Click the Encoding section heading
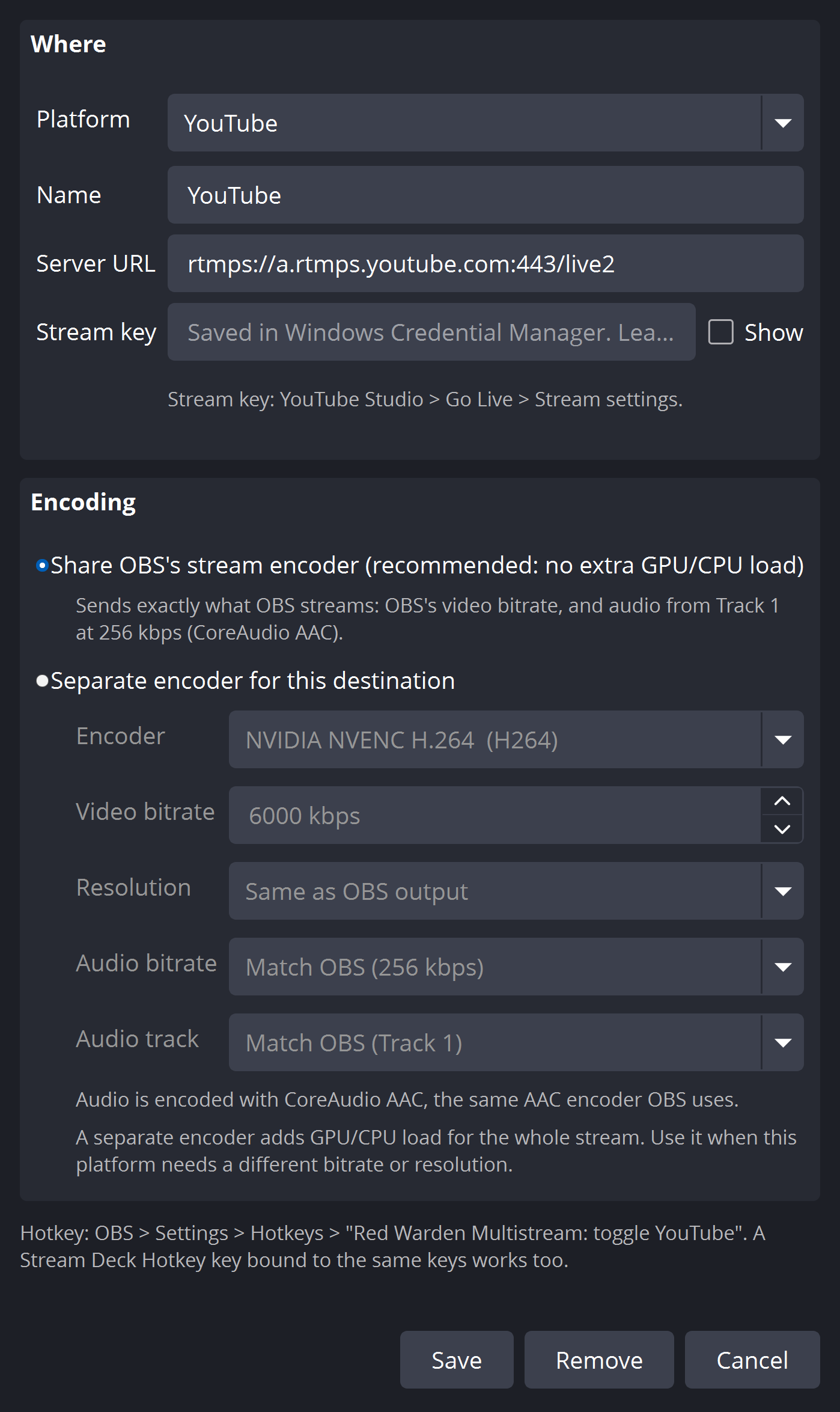The image size is (840, 1412). pyautogui.click(x=83, y=503)
